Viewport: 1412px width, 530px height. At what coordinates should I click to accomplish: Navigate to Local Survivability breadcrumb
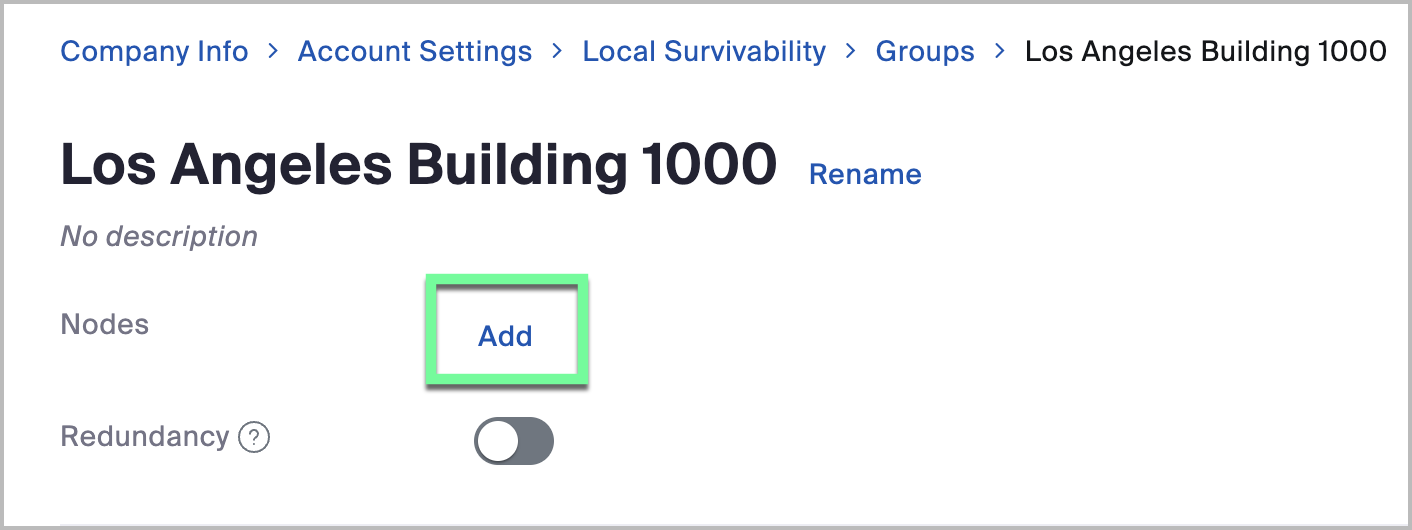click(x=704, y=51)
